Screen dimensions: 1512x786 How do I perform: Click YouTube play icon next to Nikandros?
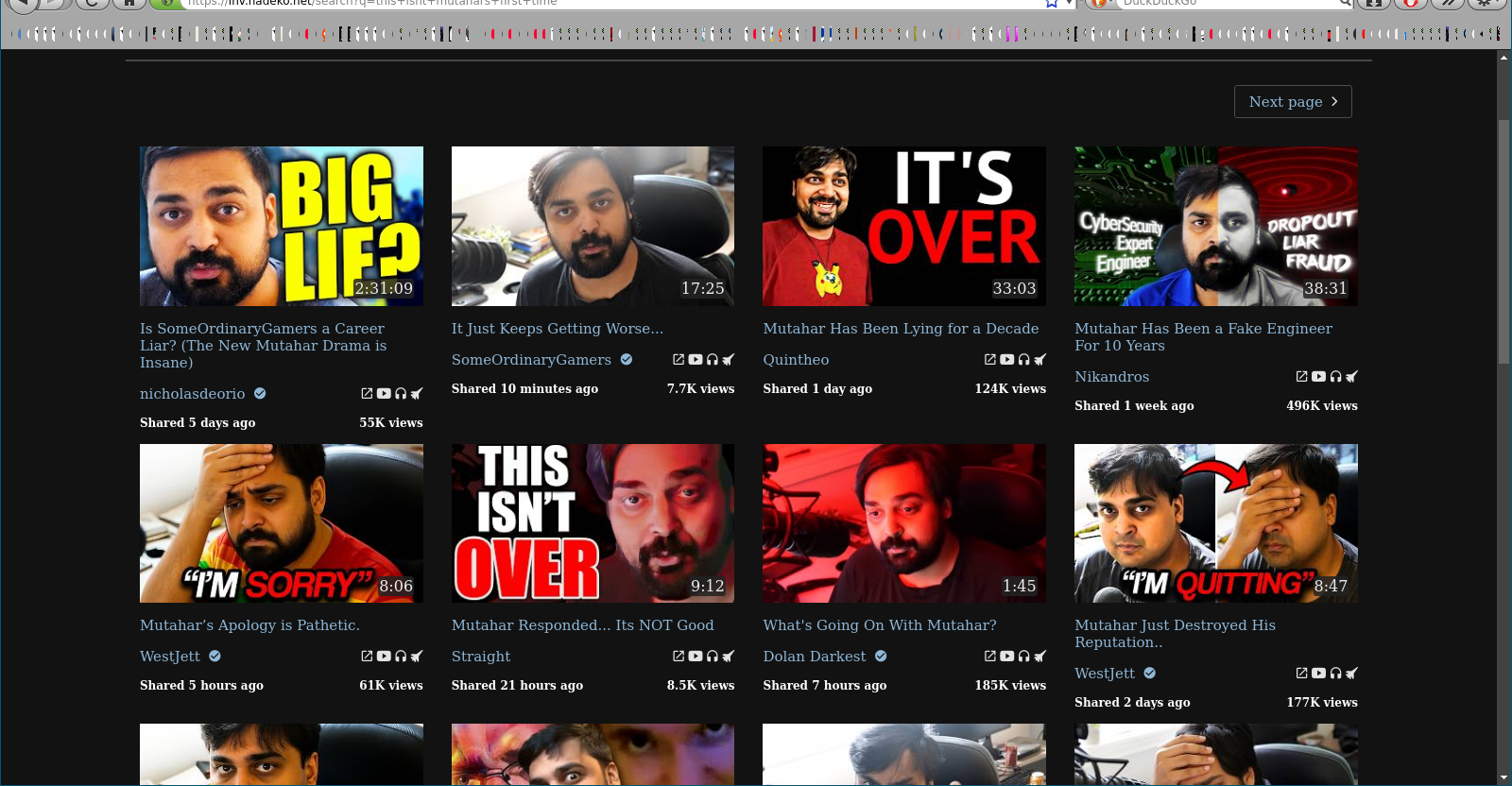pyautogui.click(x=1319, y=377)
